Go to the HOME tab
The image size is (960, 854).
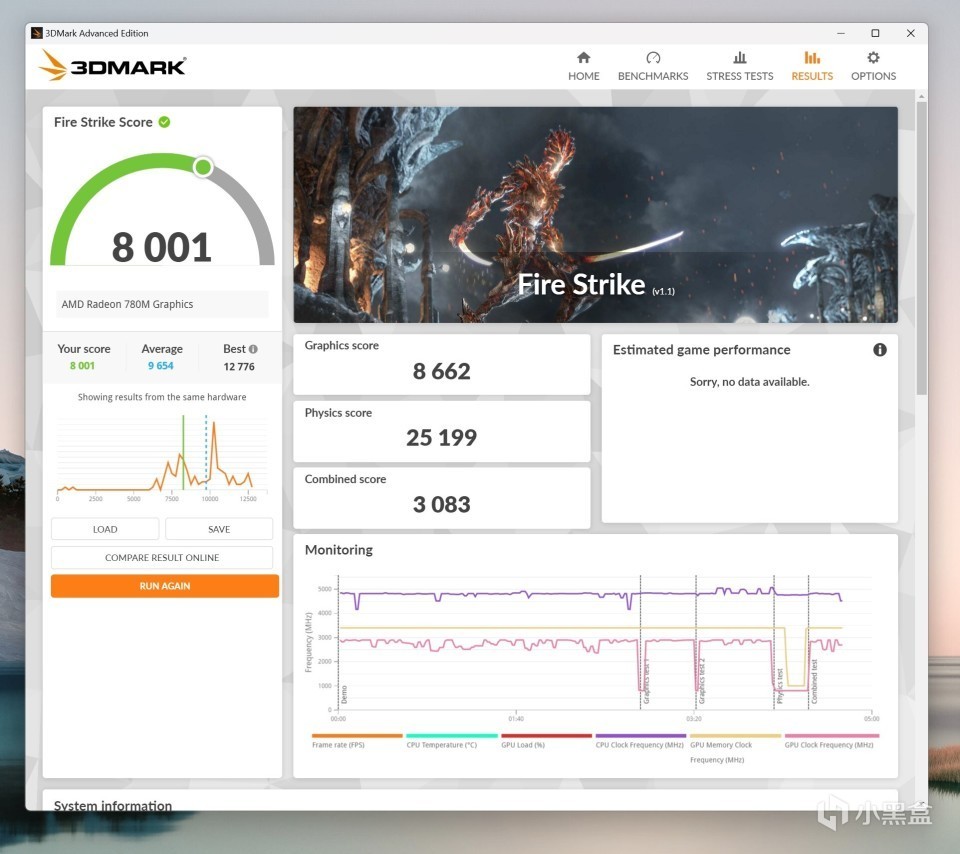[x=583, y=66]
